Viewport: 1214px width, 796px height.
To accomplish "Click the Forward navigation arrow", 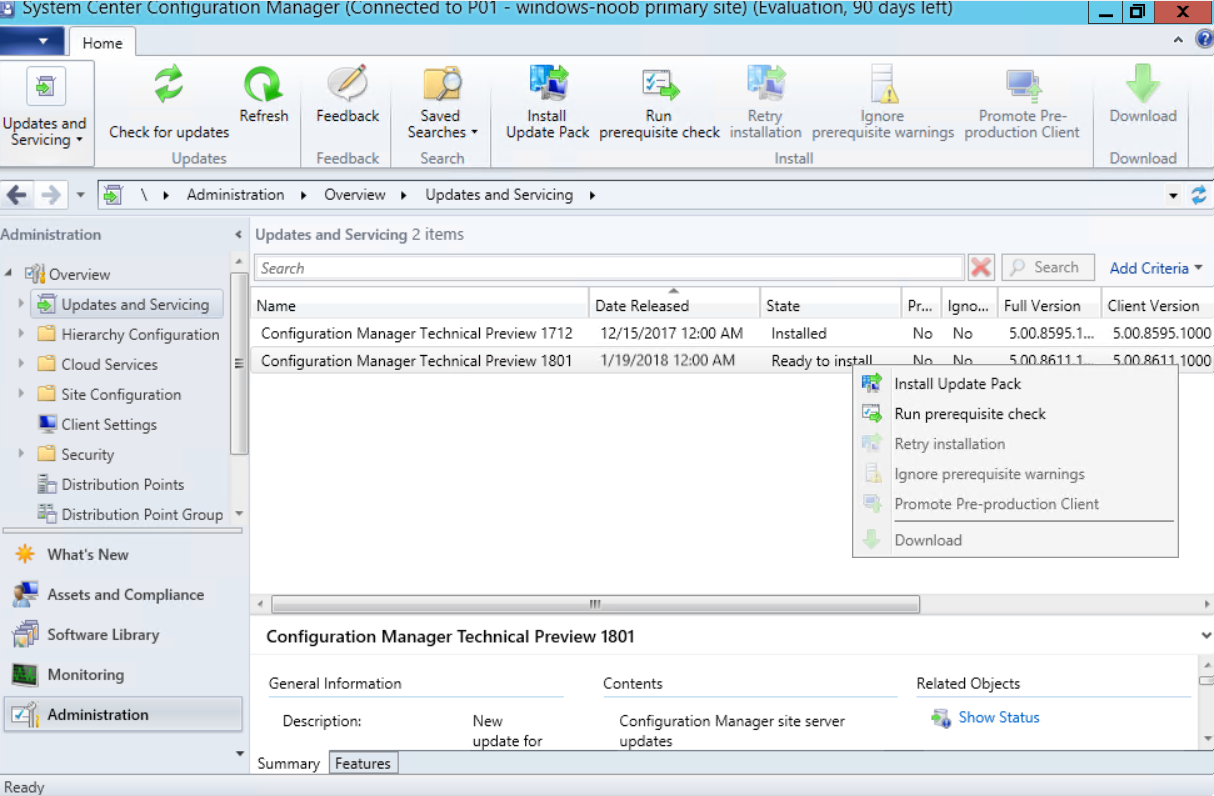I will point(50,195).
